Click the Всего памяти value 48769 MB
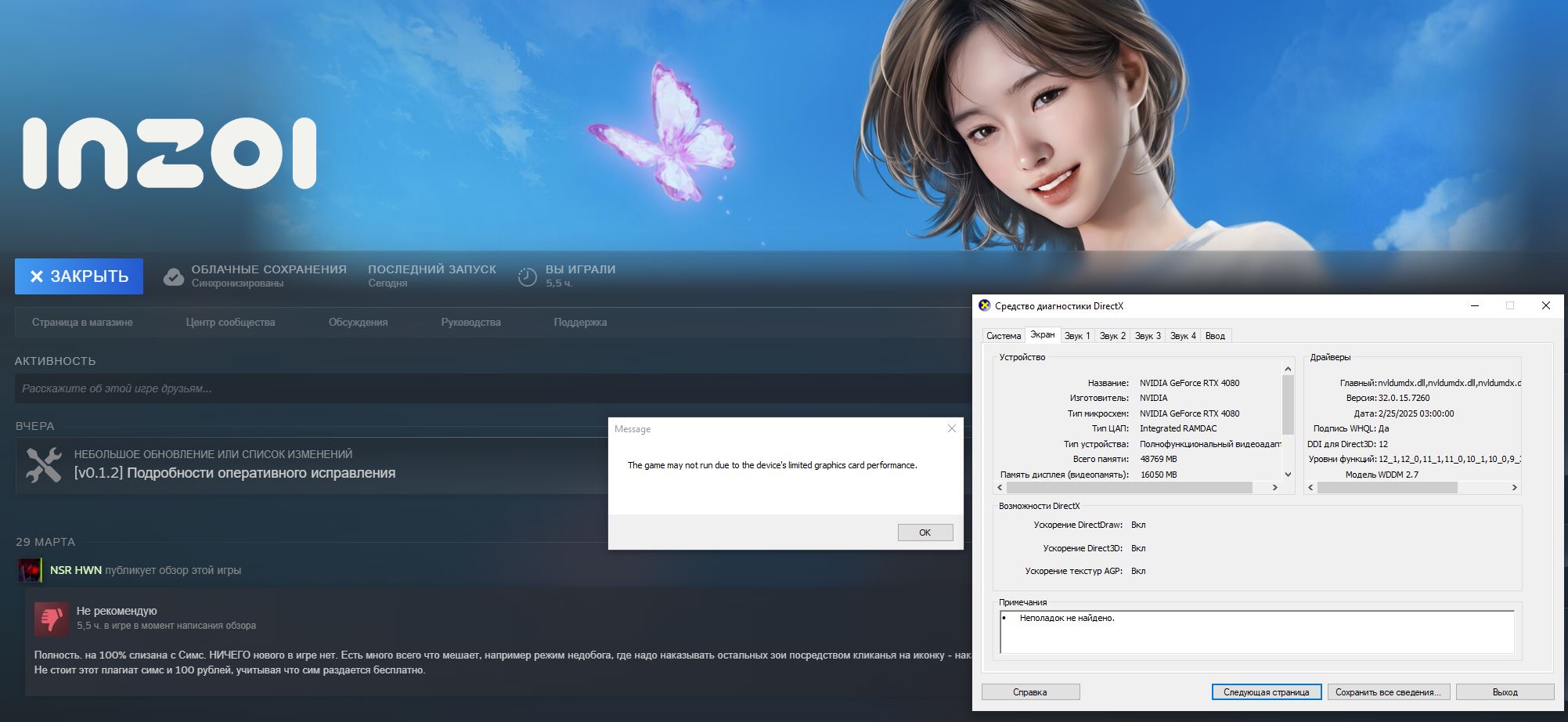 pyautogui.click(x=1159, y=459)
